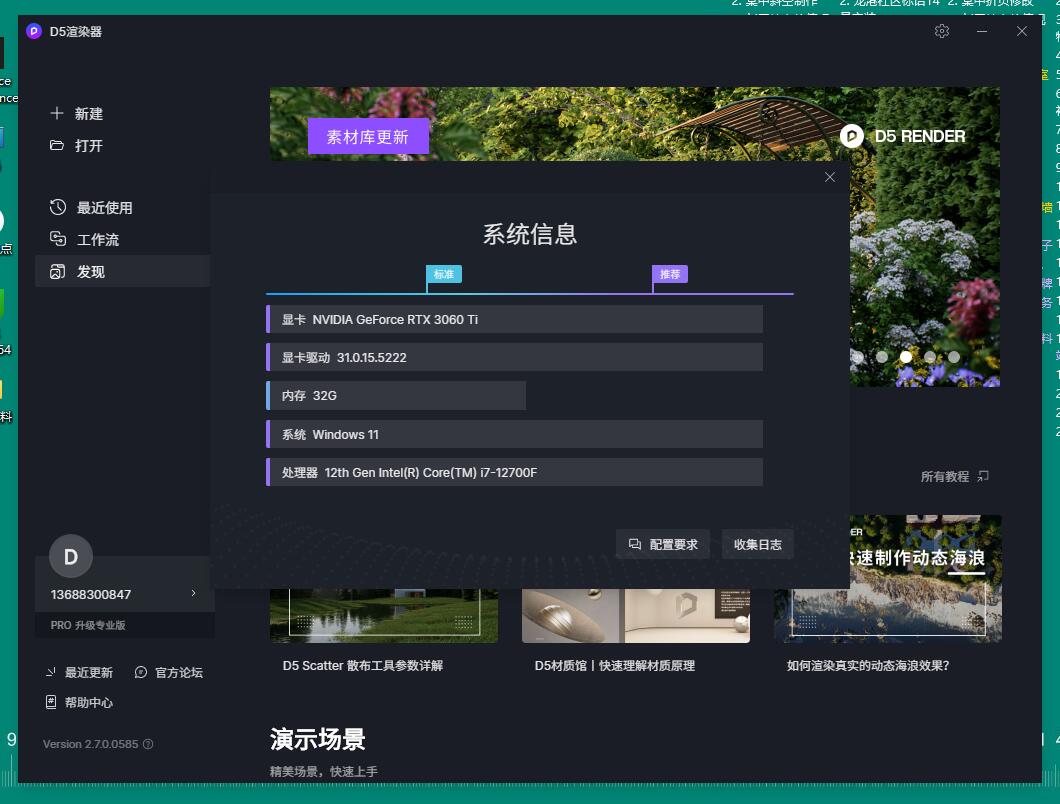Screen dimensions: 1060x804
Task: Click the plus icon beside 新建
Action: pyautogui.click(x=57, y=114)
